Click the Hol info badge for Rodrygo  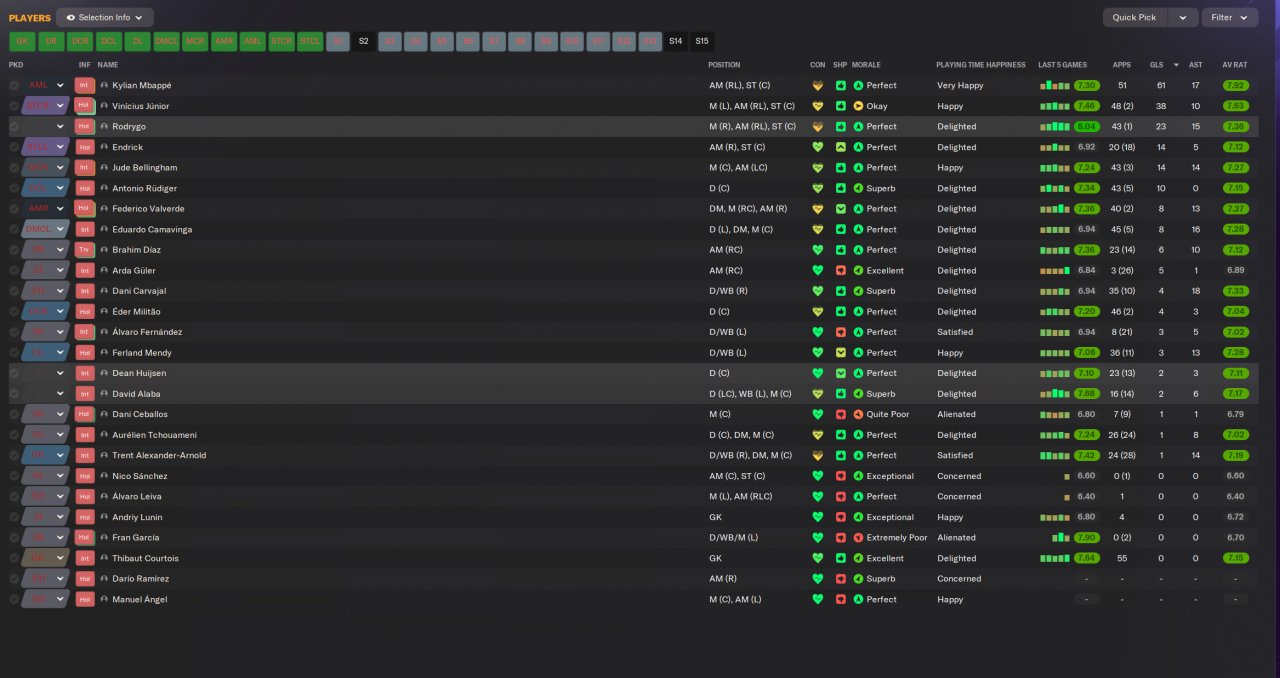pyautogui.click(x=85, y=127)
